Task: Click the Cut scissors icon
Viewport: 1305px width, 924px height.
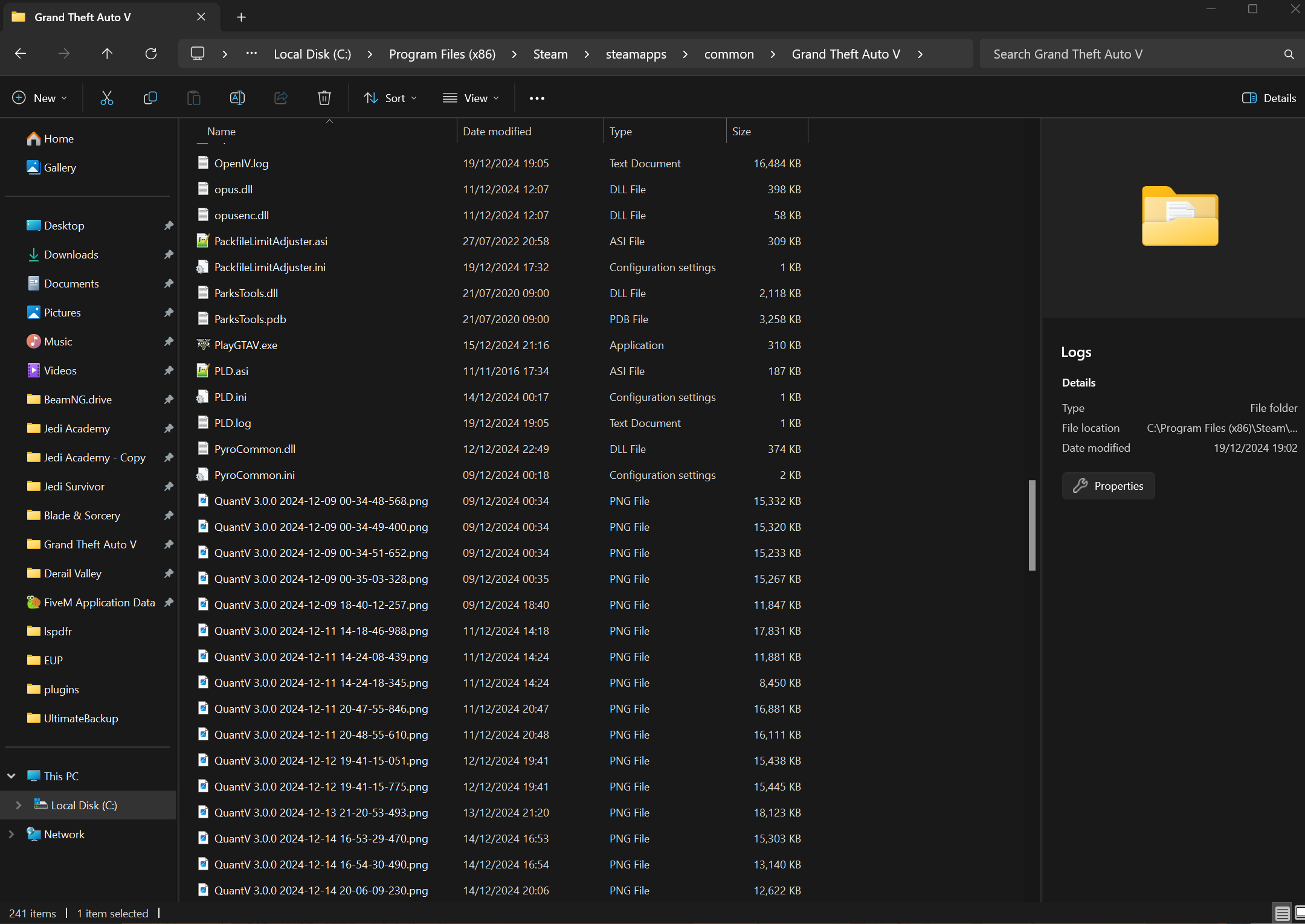Action: 107,98
